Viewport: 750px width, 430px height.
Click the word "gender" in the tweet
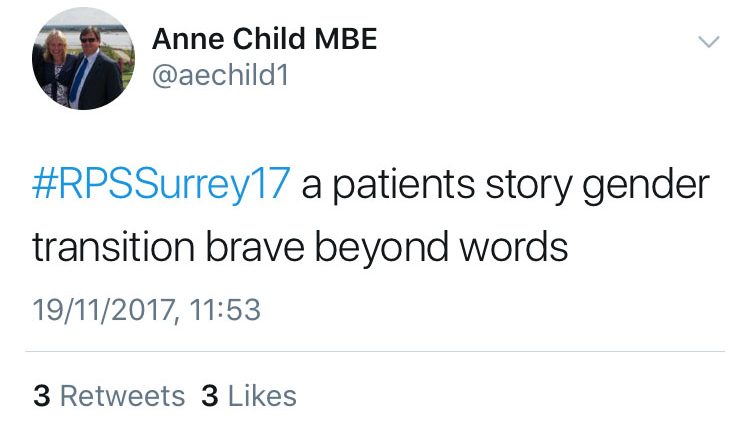tap(646, 186)
